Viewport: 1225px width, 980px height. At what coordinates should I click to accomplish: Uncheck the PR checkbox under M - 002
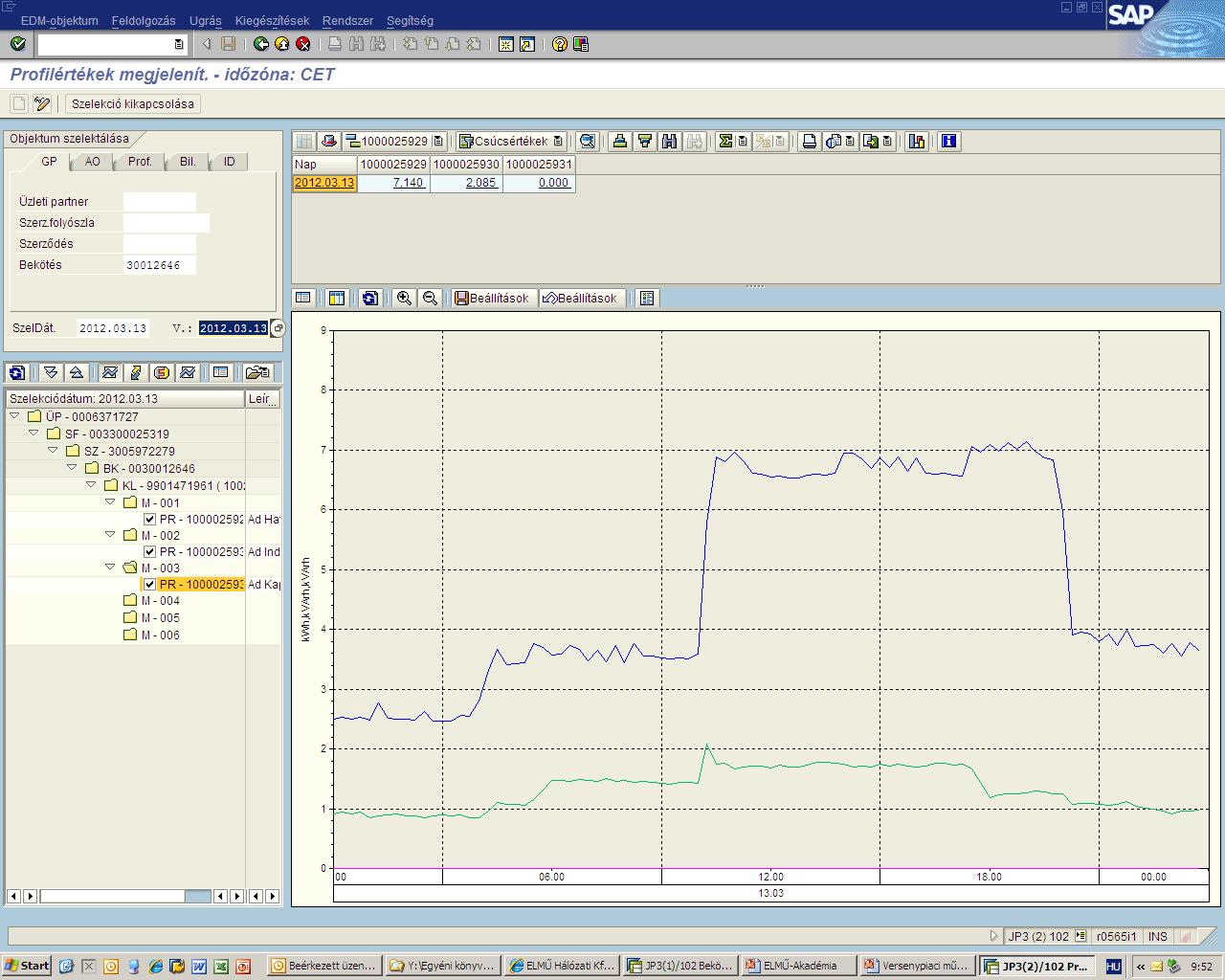point(149,551)
